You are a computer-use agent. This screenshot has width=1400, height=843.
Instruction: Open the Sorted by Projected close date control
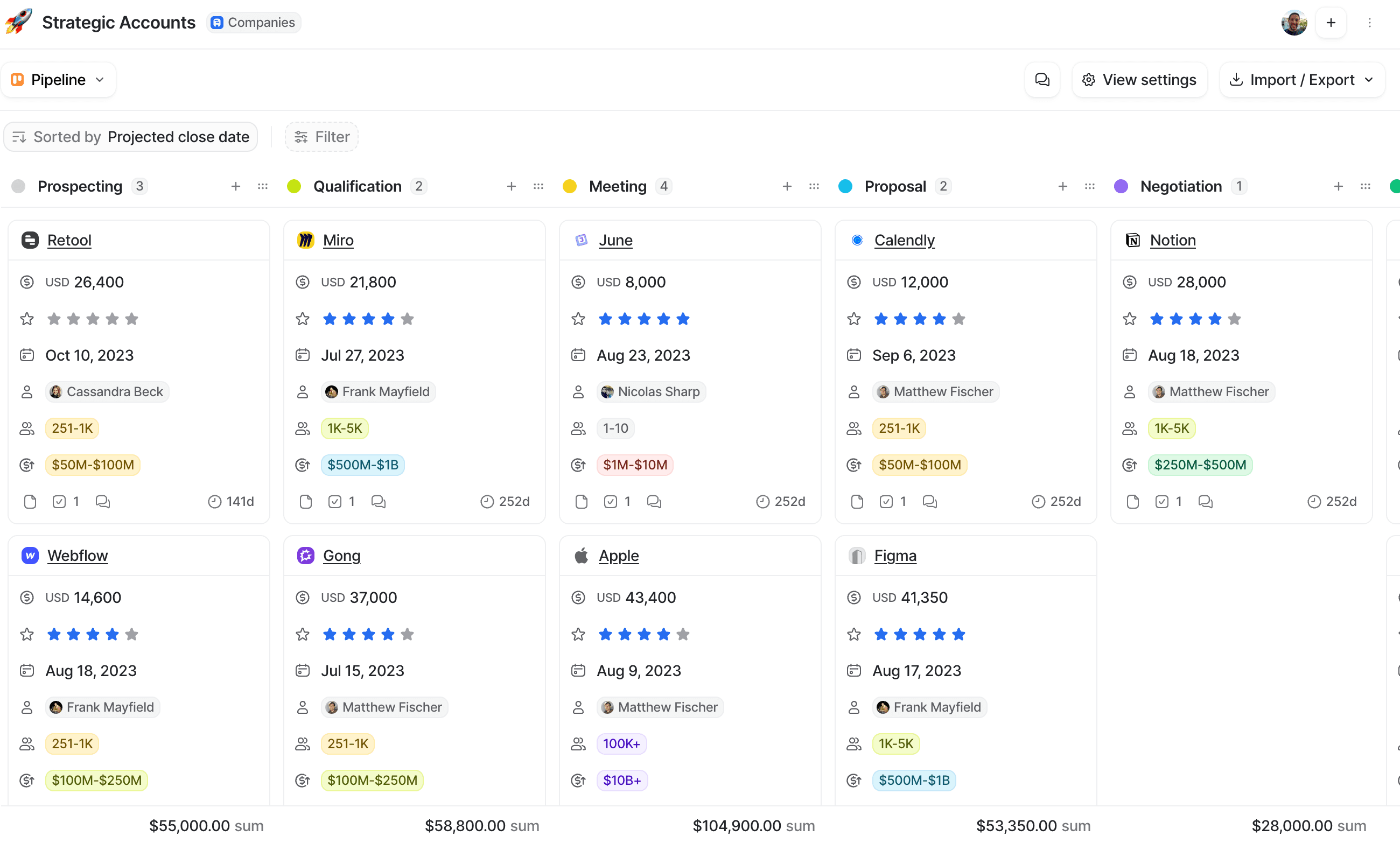(131, 137)
